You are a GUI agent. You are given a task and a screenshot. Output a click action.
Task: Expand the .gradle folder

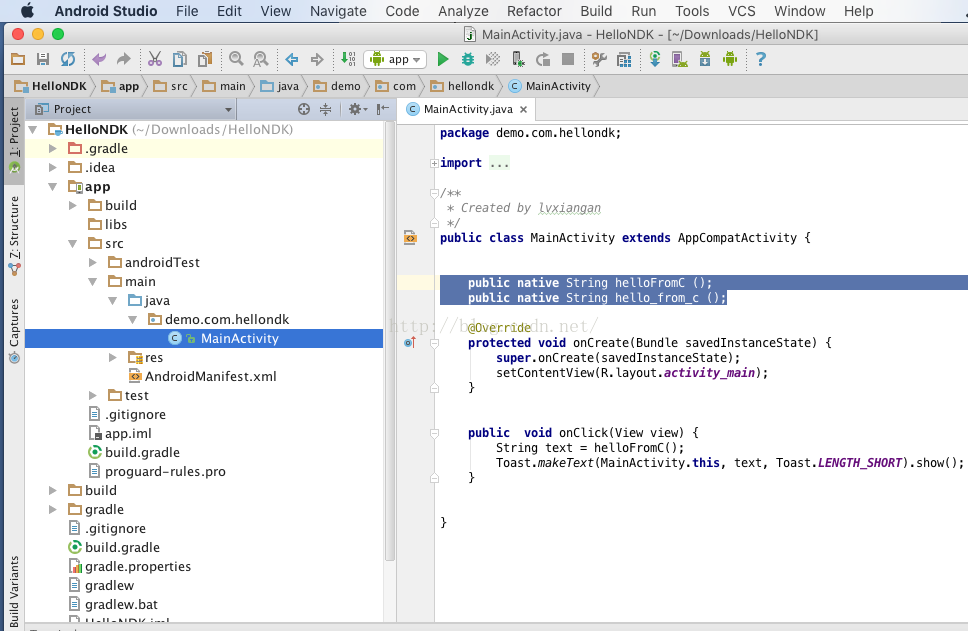pyautogui.click(x=53, y=149)
